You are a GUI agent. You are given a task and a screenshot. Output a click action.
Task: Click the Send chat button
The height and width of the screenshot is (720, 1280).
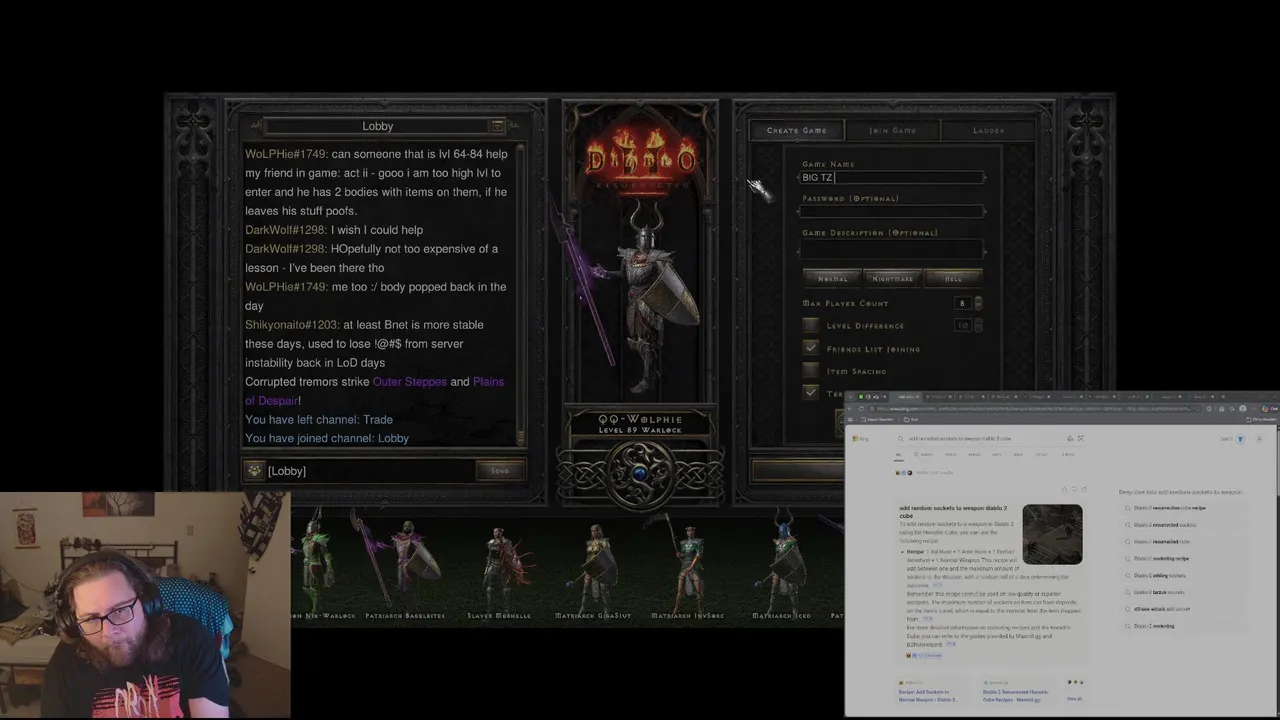click(x=500, y=470)
